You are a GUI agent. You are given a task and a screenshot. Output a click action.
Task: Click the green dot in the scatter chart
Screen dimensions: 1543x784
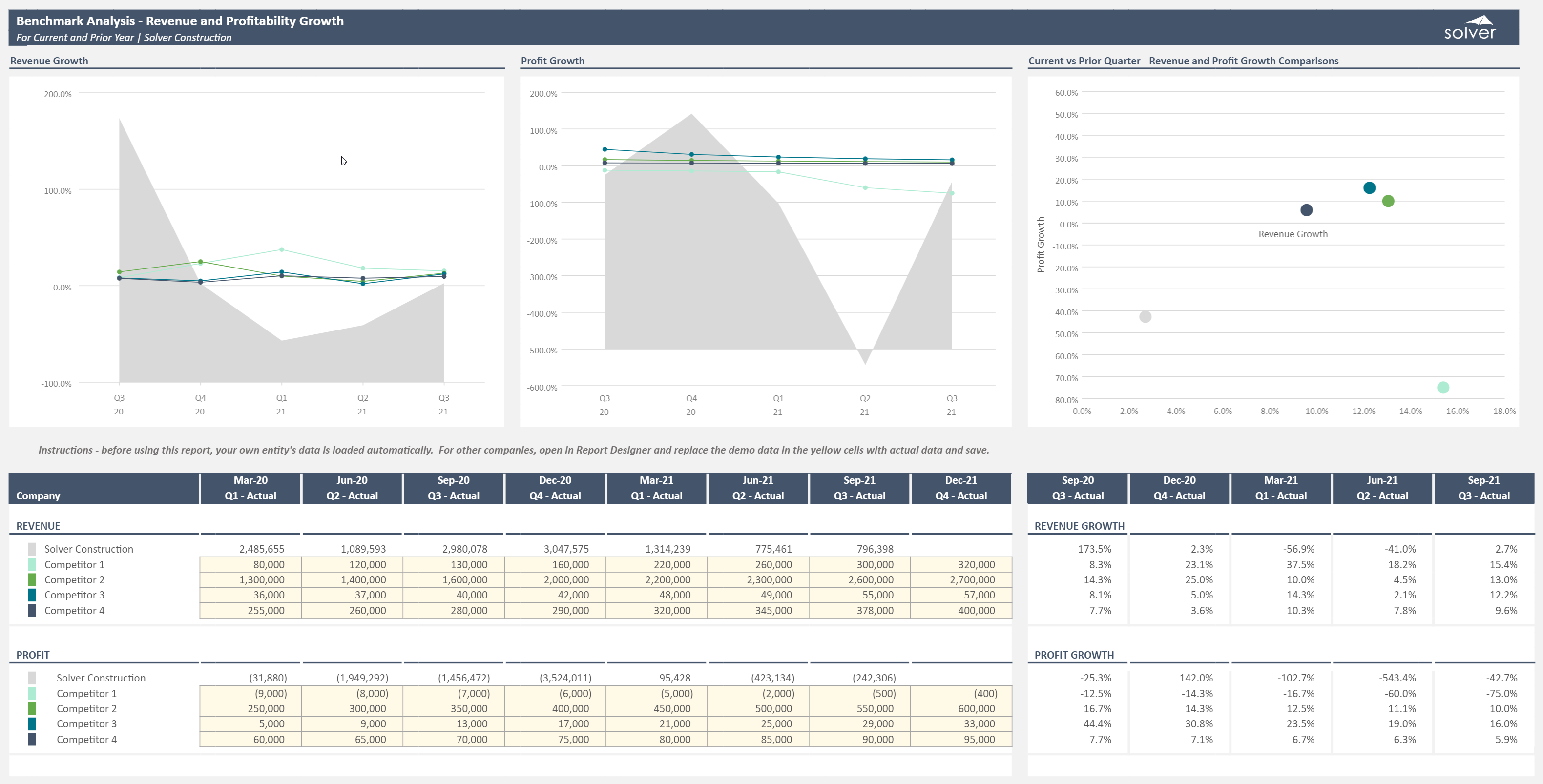pos(1389,201)
